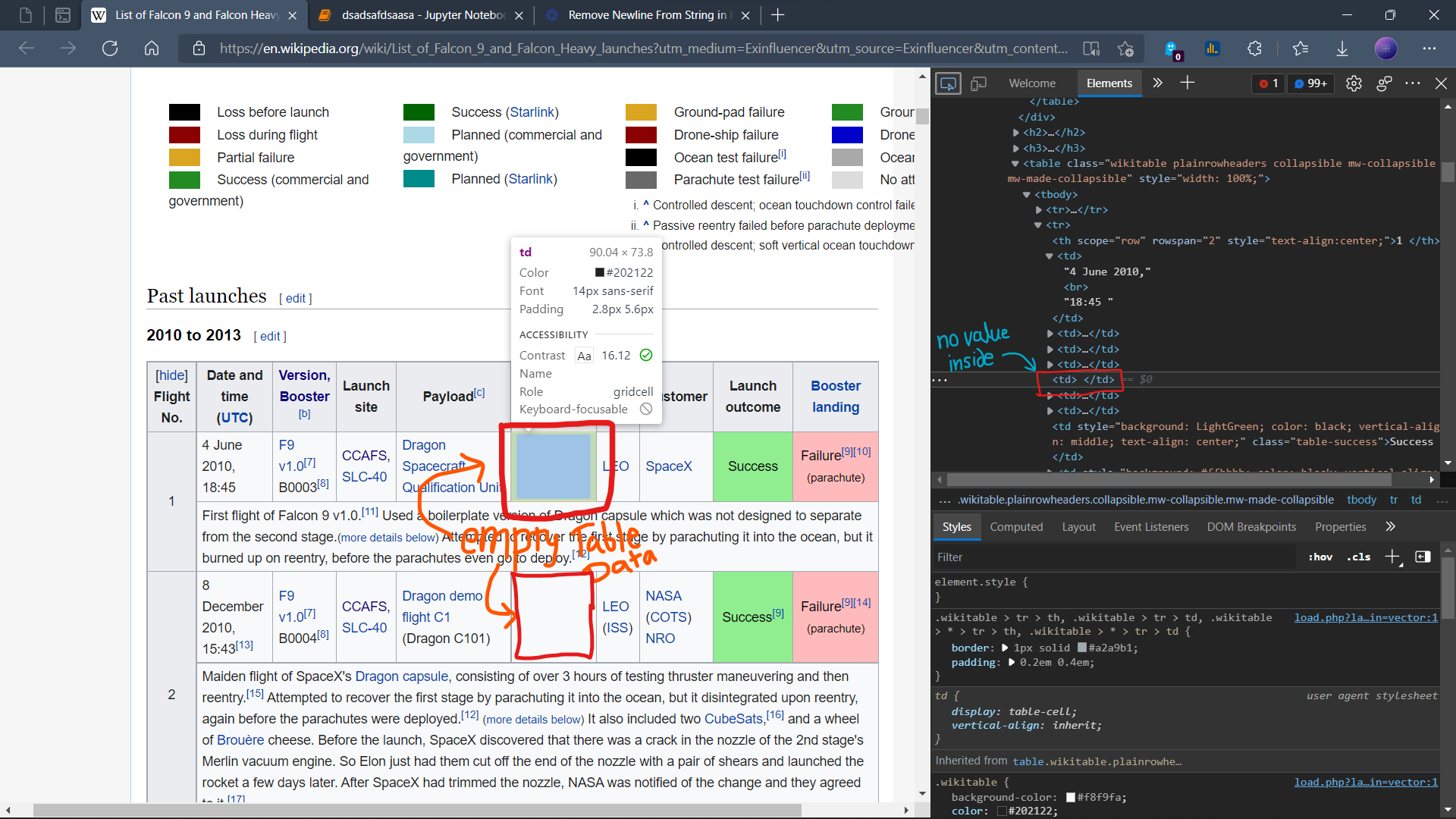Toggle the .cls class editor
Screen dimensions: 1456x819
tap(1358, 557)
